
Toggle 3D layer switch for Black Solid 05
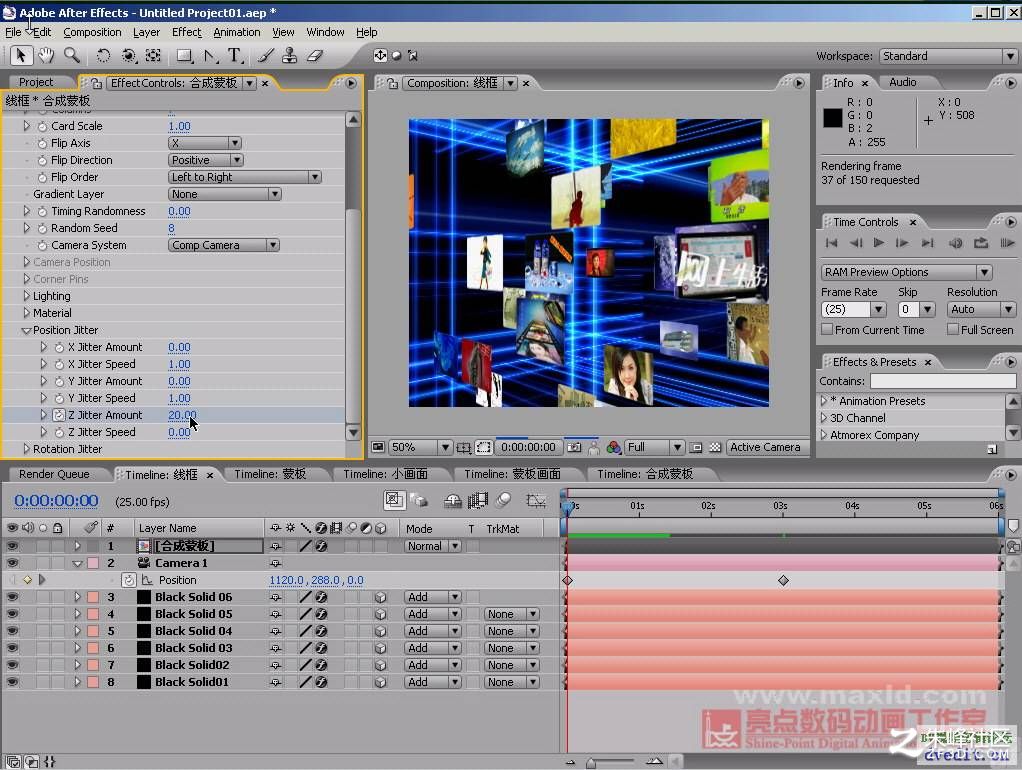click(x=381, y=614)
